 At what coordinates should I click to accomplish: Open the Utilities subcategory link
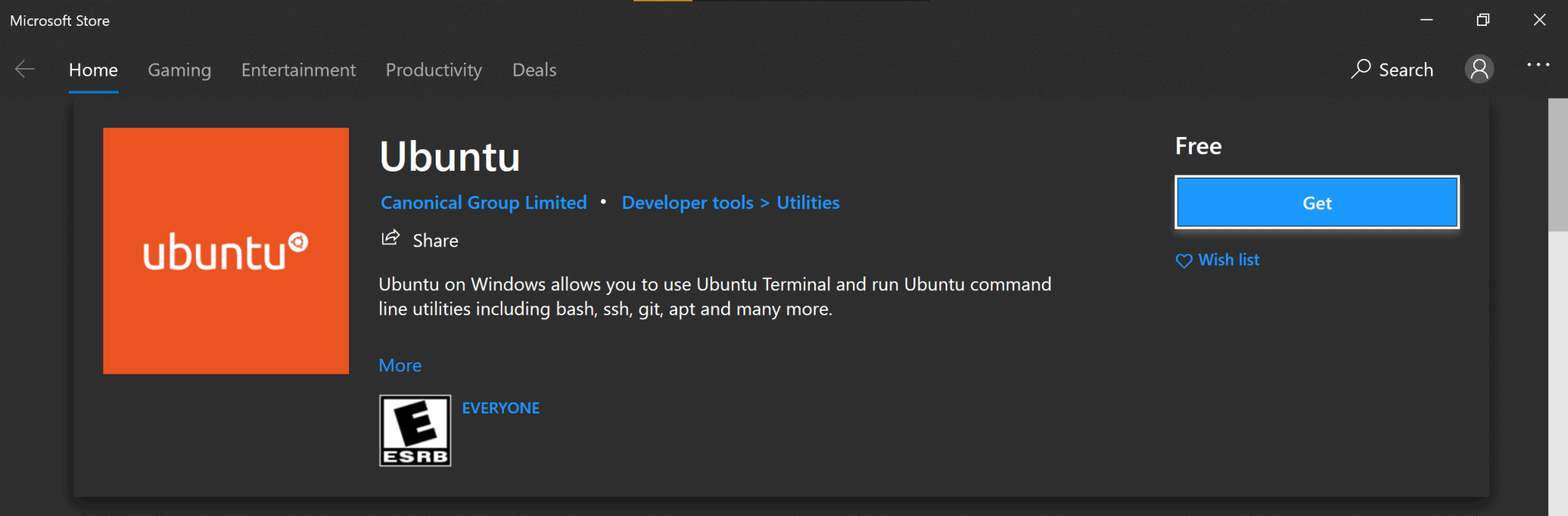808,203
